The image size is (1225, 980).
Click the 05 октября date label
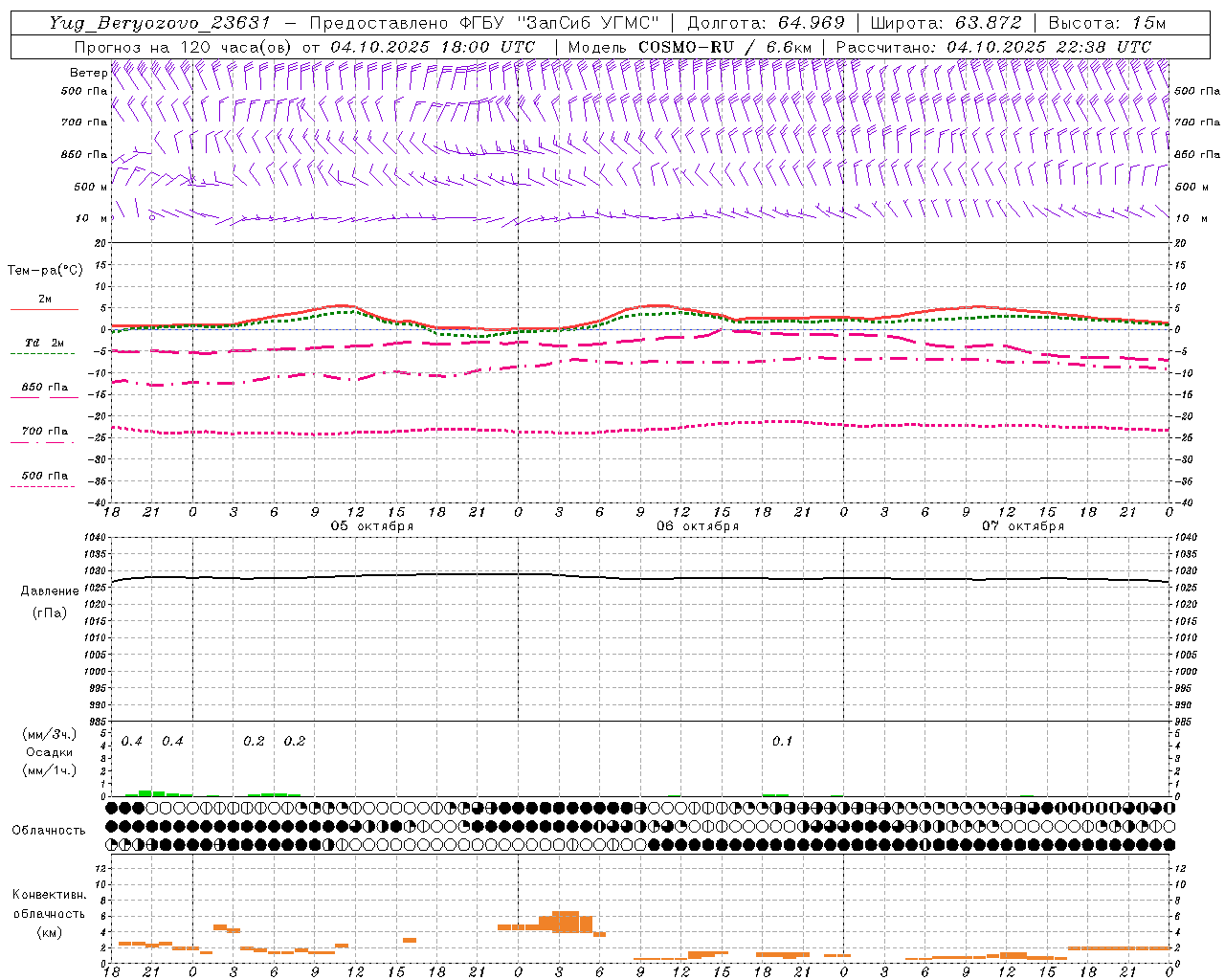coord(372,526)
